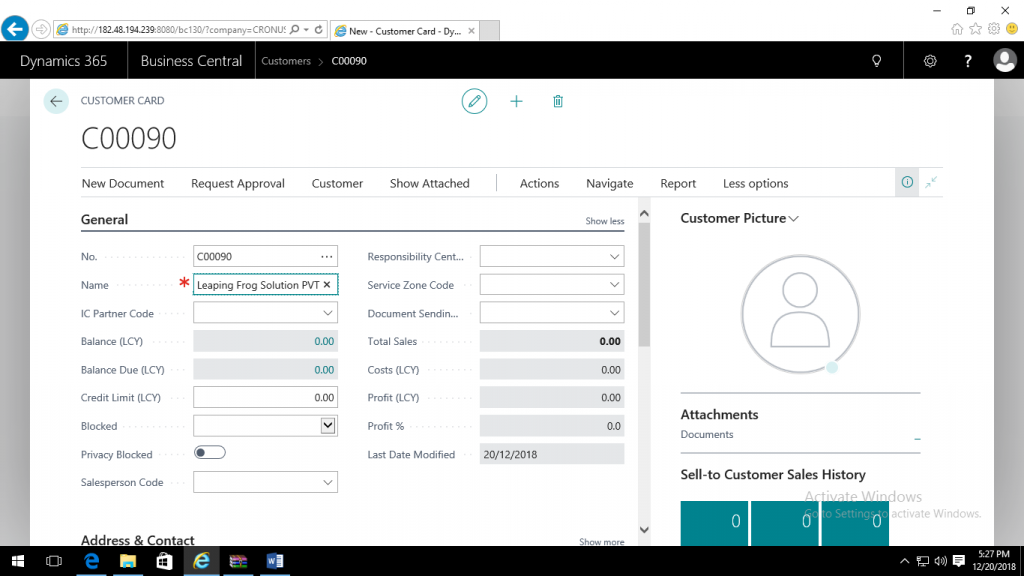The width and height of the screenshot is (1024, 576).
Task: Click Show more in Address & Contact
Action: [x=601, y=541]
